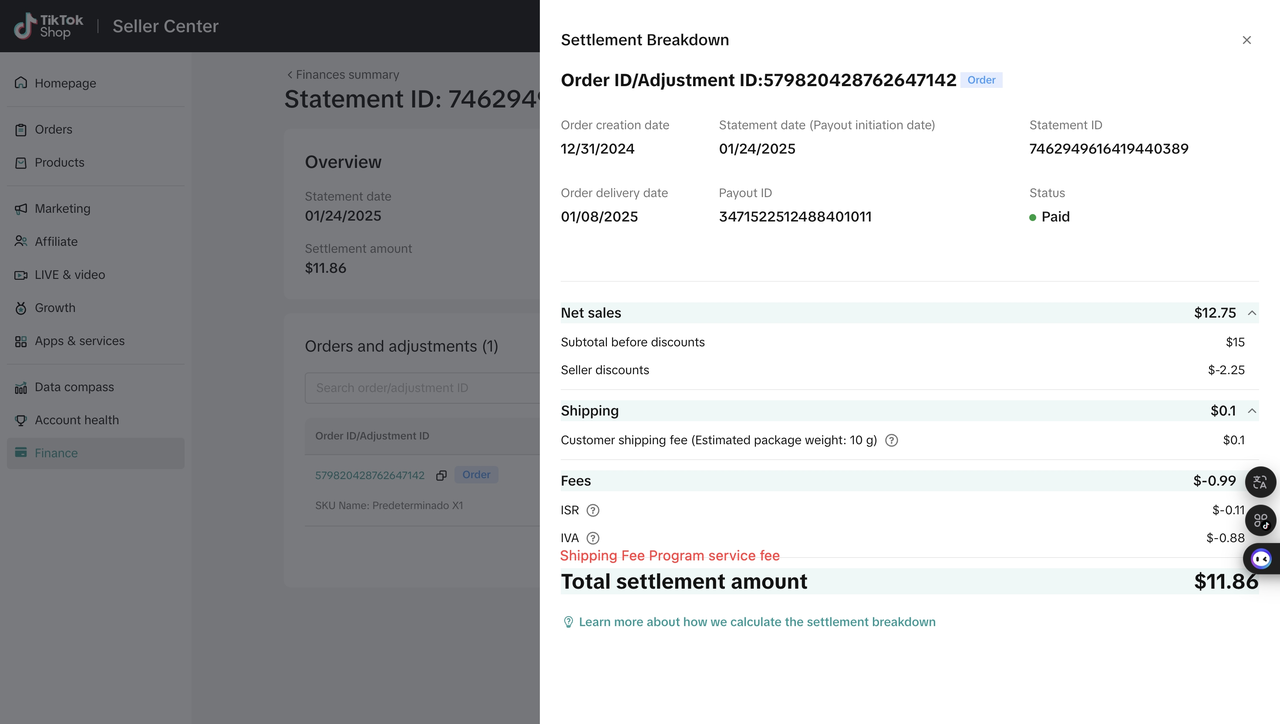The image size is (1280, 724).
Task: Show the ISR fee help tooltip
Action: click(x=593, y=510)
